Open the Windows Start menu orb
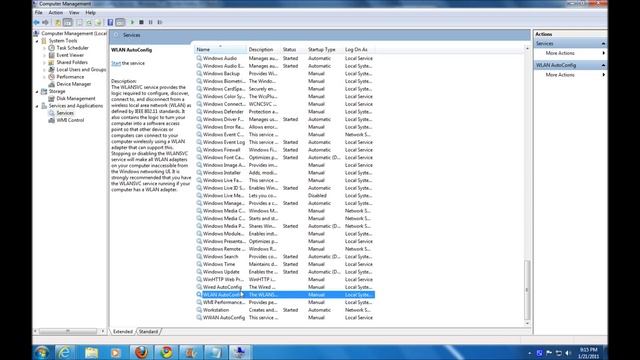Image resolution: width=640 pixels, height=360 pixels. point(42,352)
